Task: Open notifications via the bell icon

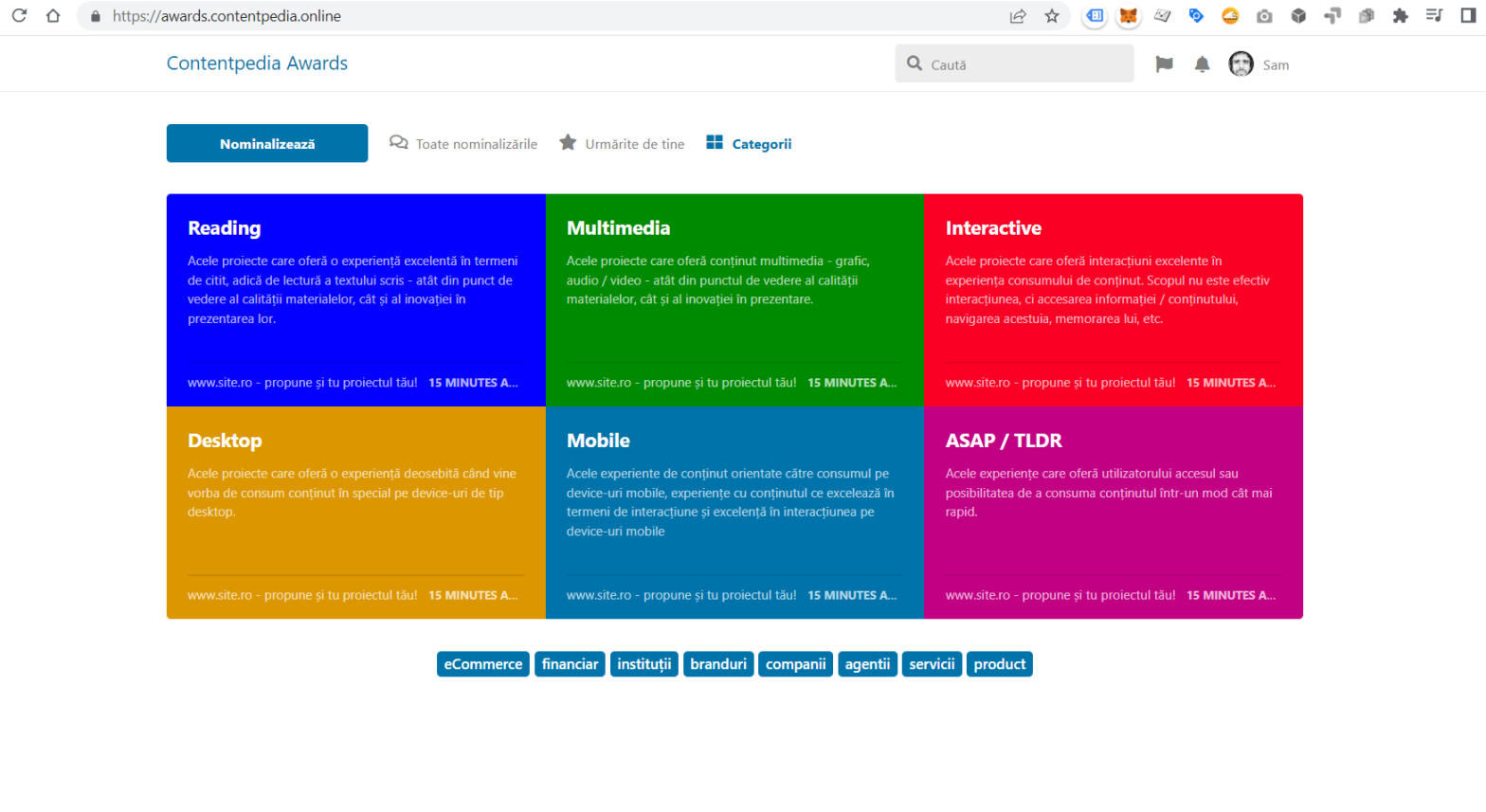Action: coord(1202,64)
